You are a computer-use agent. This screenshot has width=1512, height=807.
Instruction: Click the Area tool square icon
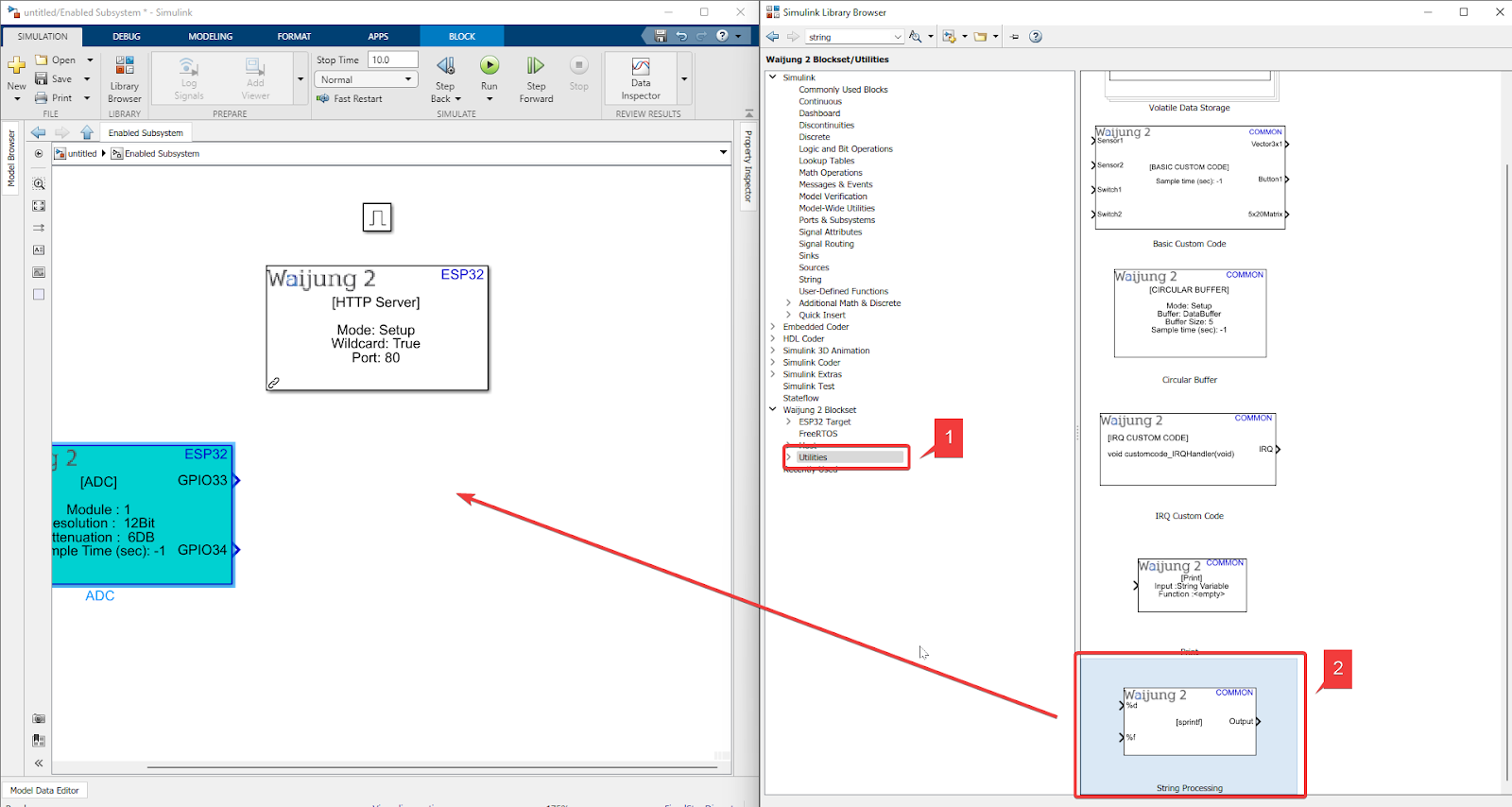click(x=39, y=294)
